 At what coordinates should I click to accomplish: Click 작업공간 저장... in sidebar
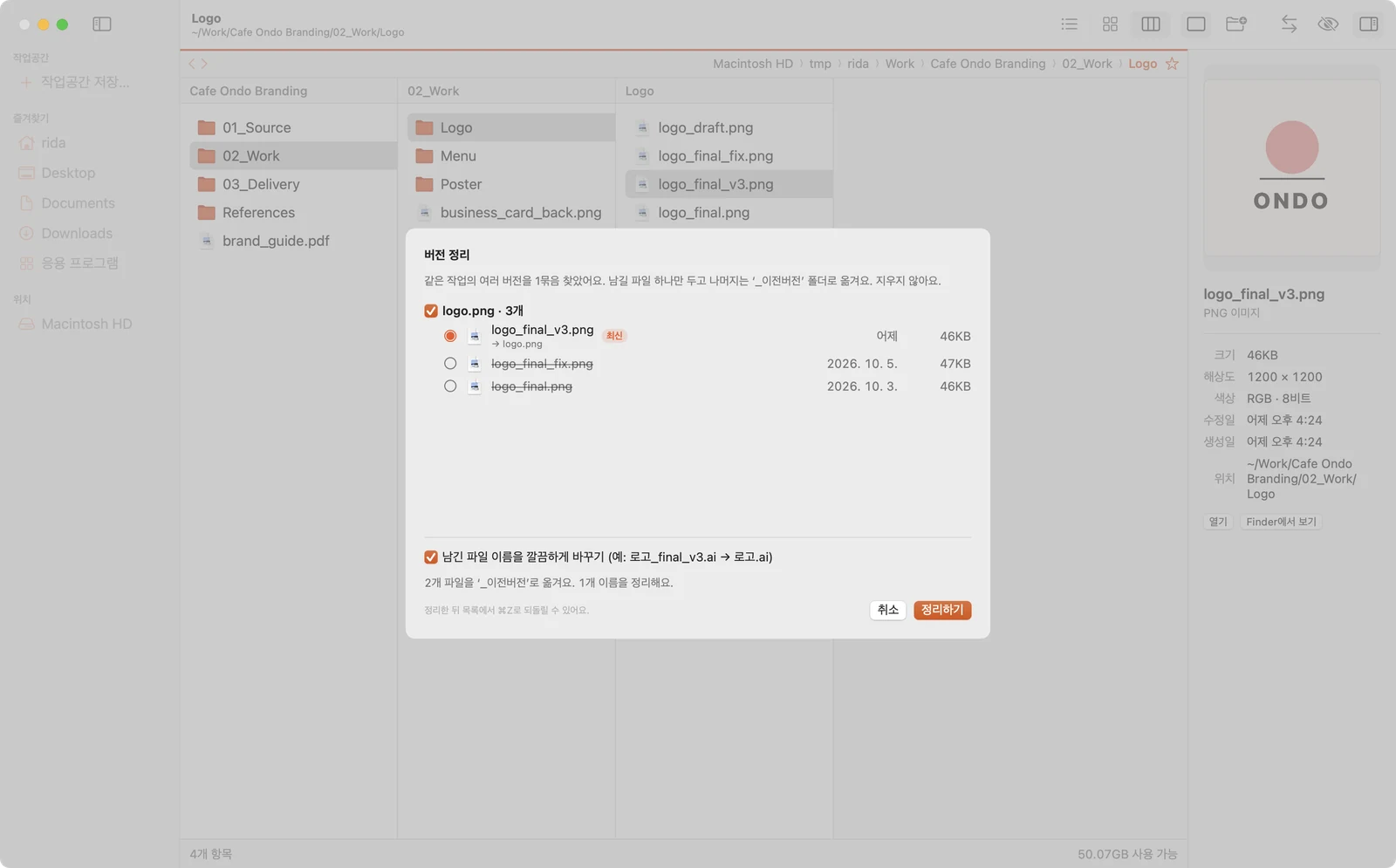coord(86,82)
